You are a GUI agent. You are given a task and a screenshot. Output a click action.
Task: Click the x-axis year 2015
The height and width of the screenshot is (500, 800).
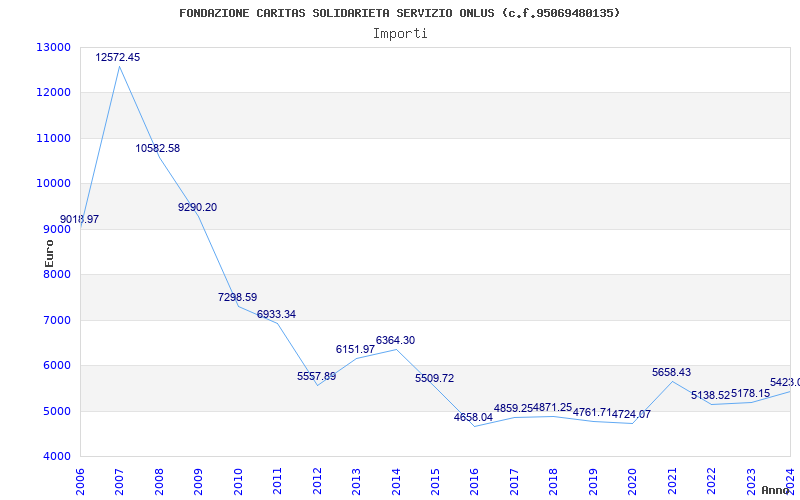[x=435, y=482]
